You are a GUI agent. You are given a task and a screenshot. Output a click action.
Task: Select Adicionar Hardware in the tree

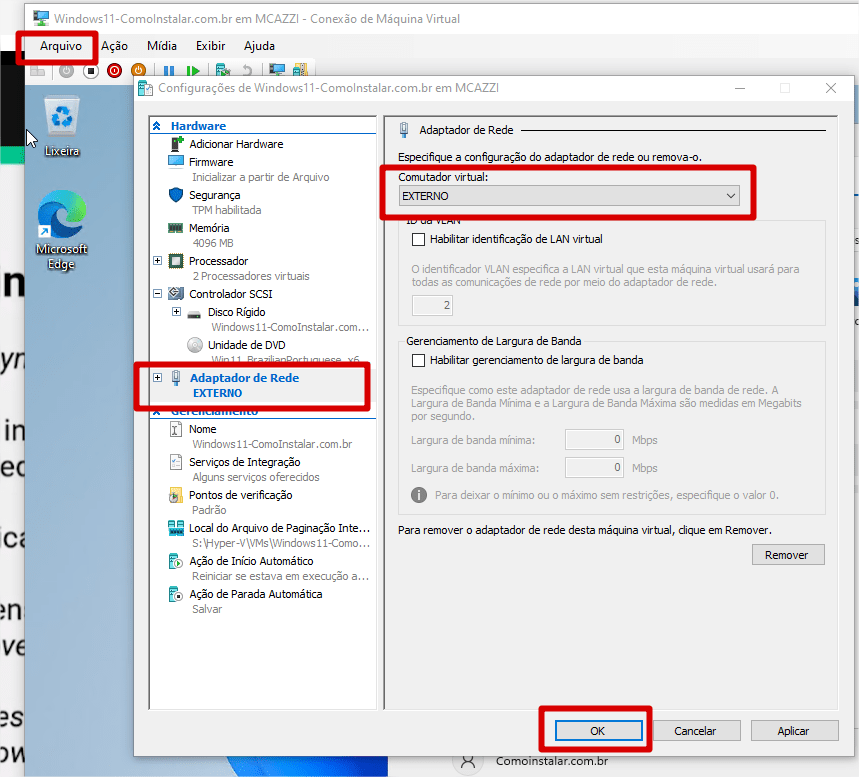237,144
